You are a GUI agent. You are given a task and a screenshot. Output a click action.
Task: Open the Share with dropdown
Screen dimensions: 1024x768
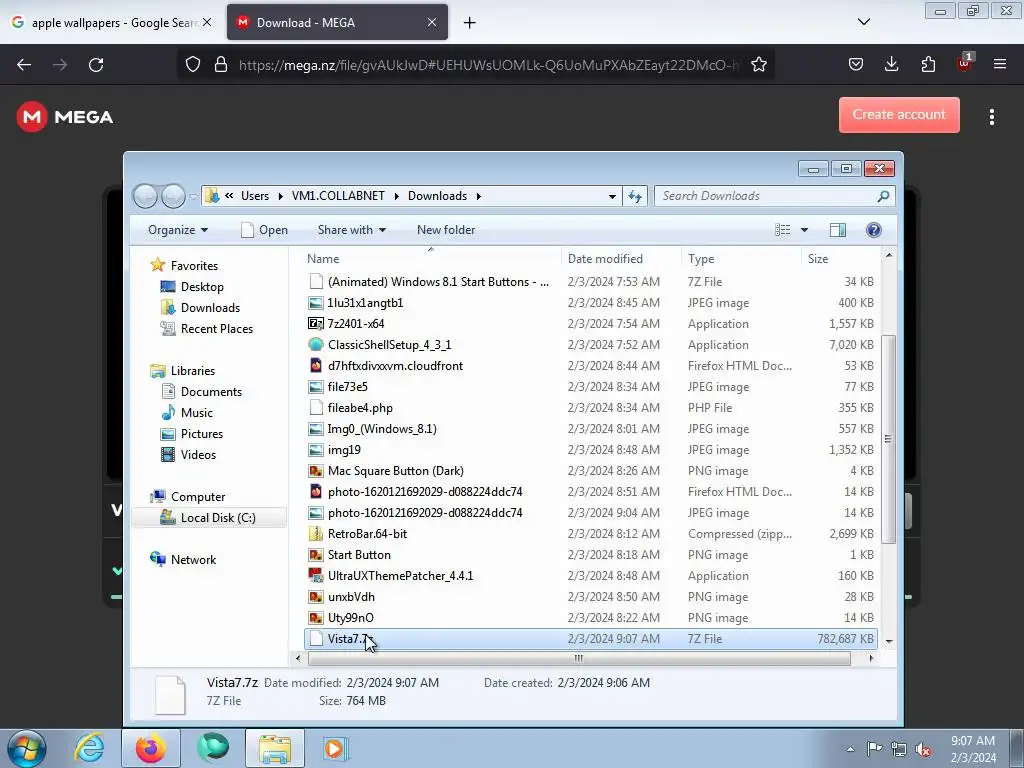point(351,230)
